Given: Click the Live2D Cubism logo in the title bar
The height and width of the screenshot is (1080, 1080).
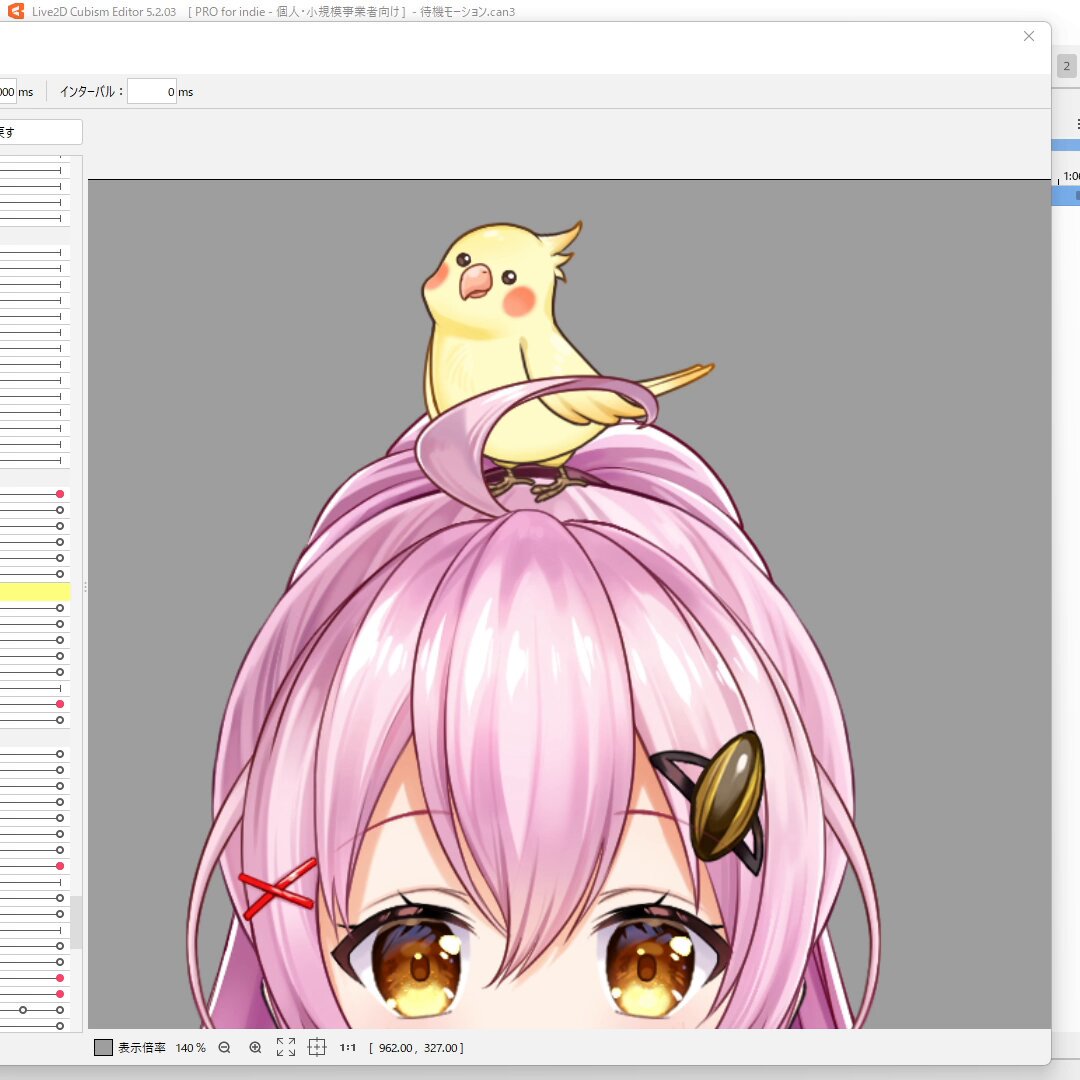Looking at the screenshot, I should pyautogui.click(x=16, y=11).
